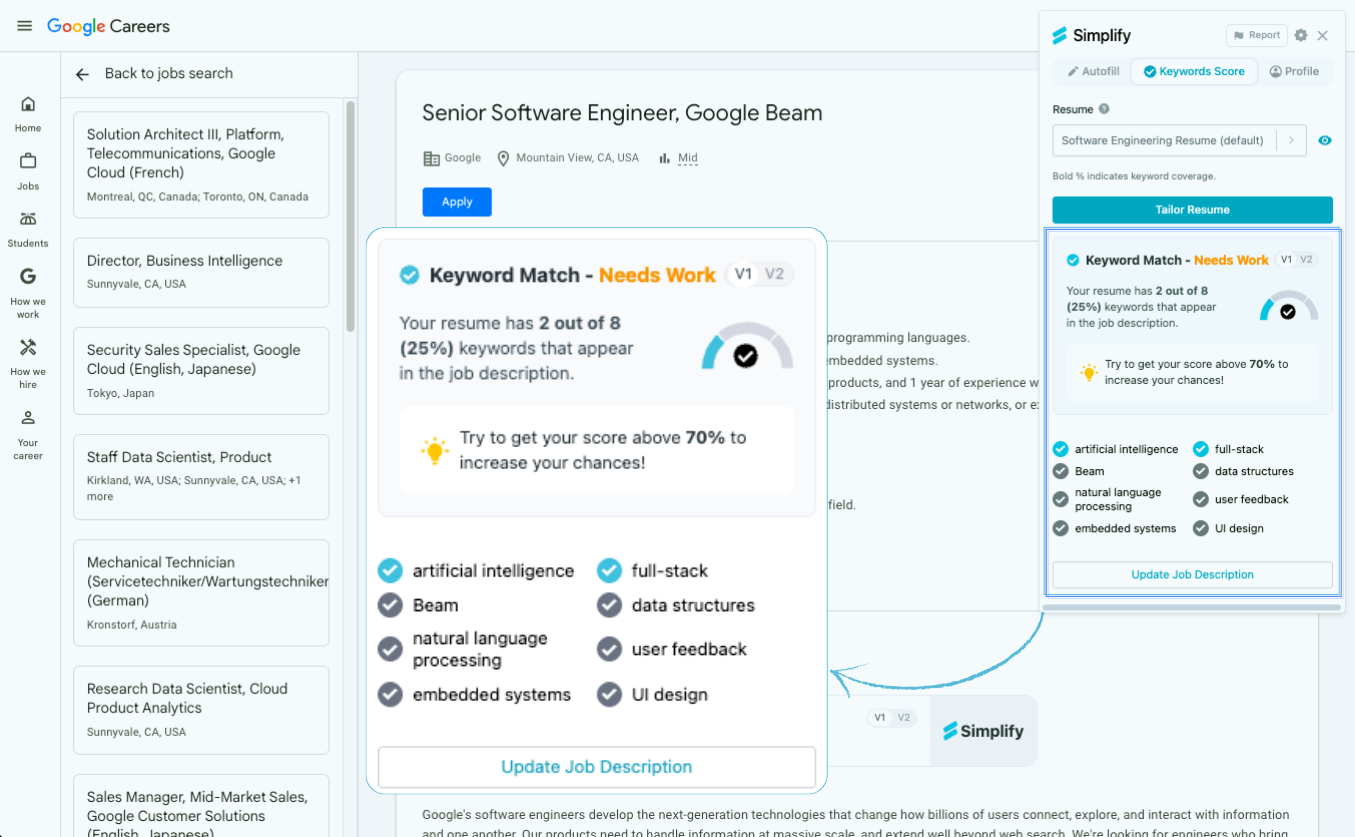Open Sales Manager, Mid-Market Sales job card
Image resolution: width=1355 pixels, height=837 pixels.
coord(201,806)
